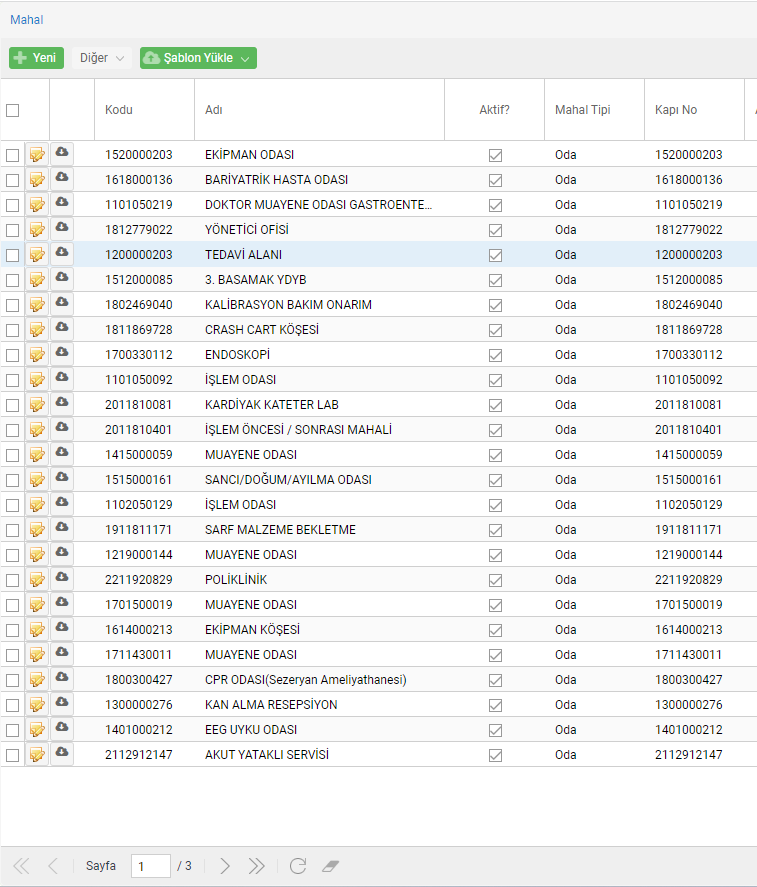Edit the EKİPMAN KÖŞESİ row
757x887 pixels.
coord(37,630)
